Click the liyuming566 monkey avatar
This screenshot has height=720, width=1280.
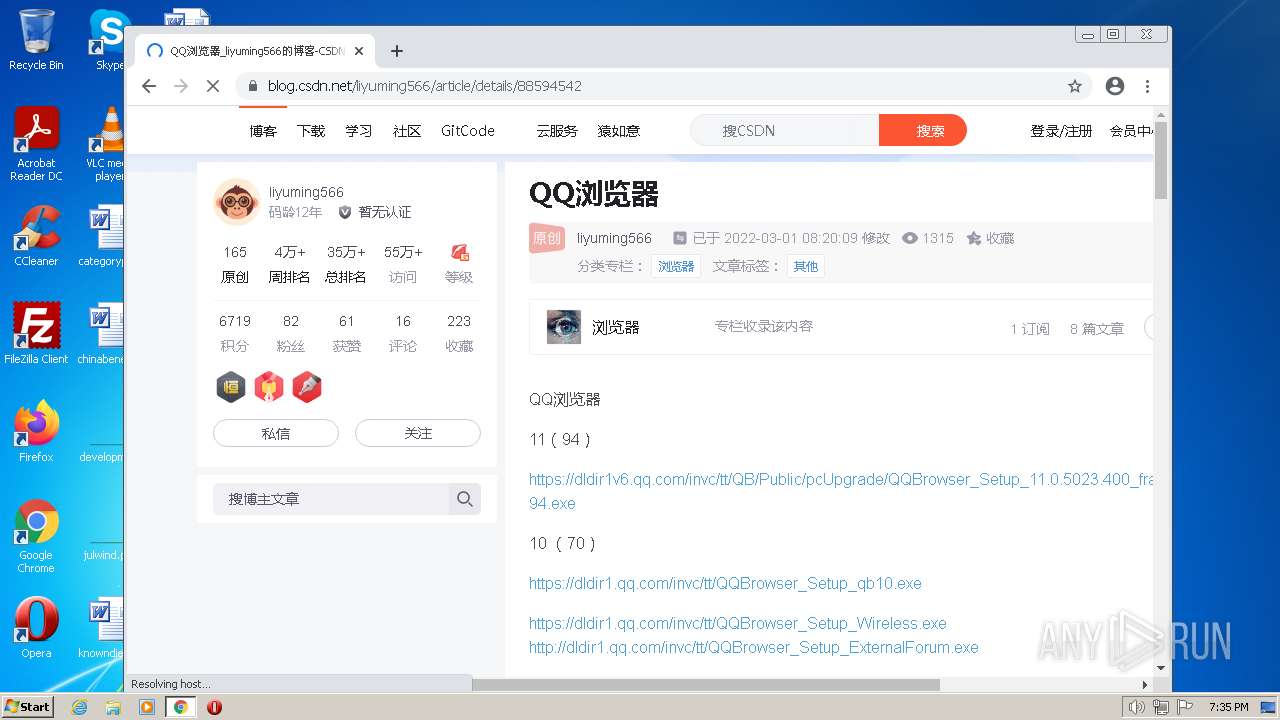point(237,202)
